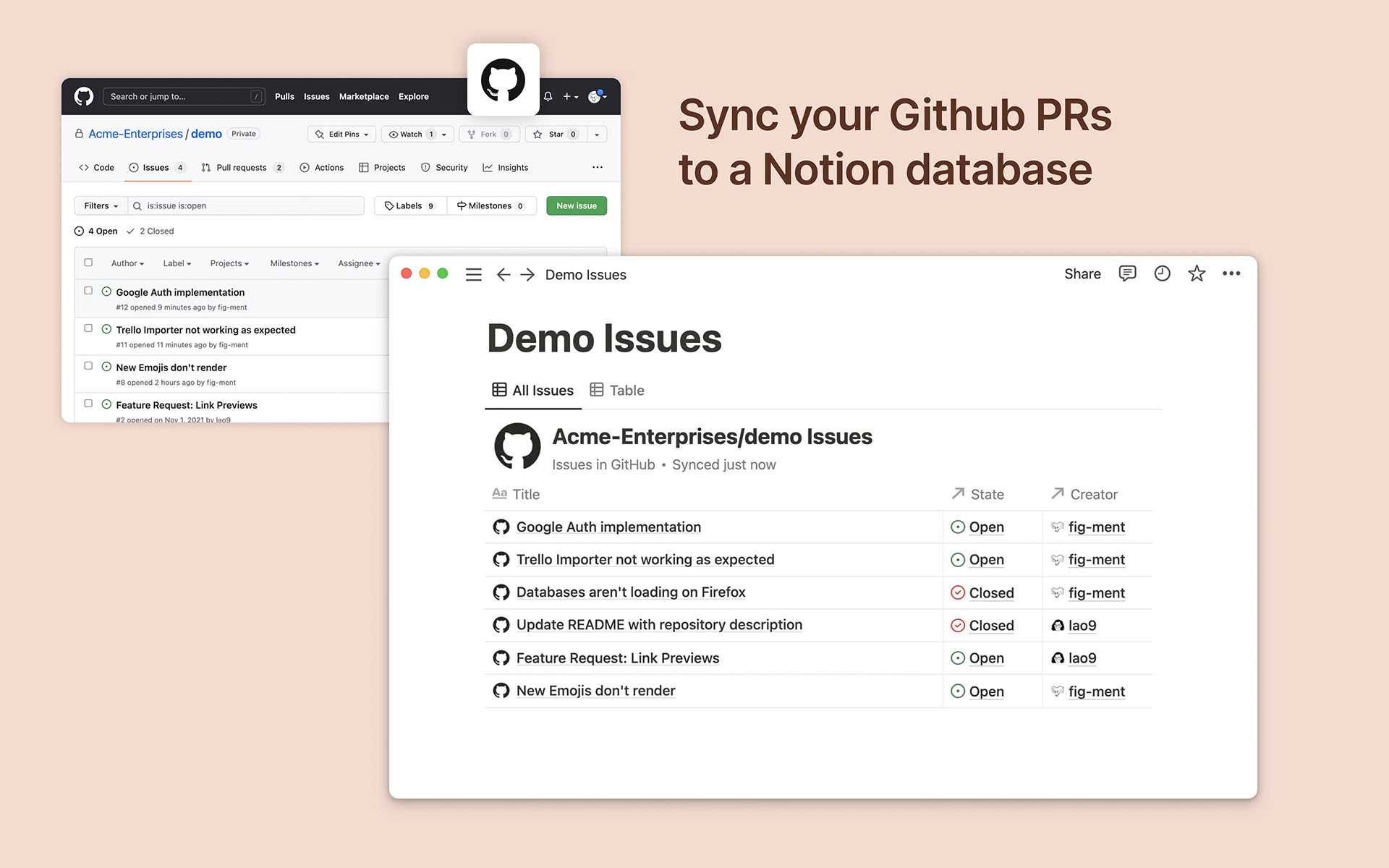Favorite the page with the star icon

1197,273
